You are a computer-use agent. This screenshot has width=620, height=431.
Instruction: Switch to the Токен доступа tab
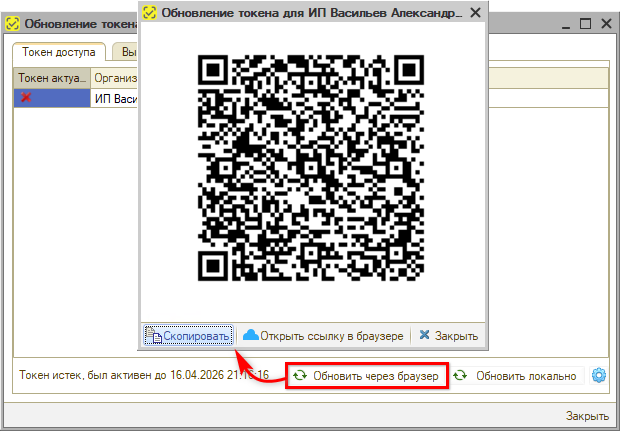pos(58,52)
